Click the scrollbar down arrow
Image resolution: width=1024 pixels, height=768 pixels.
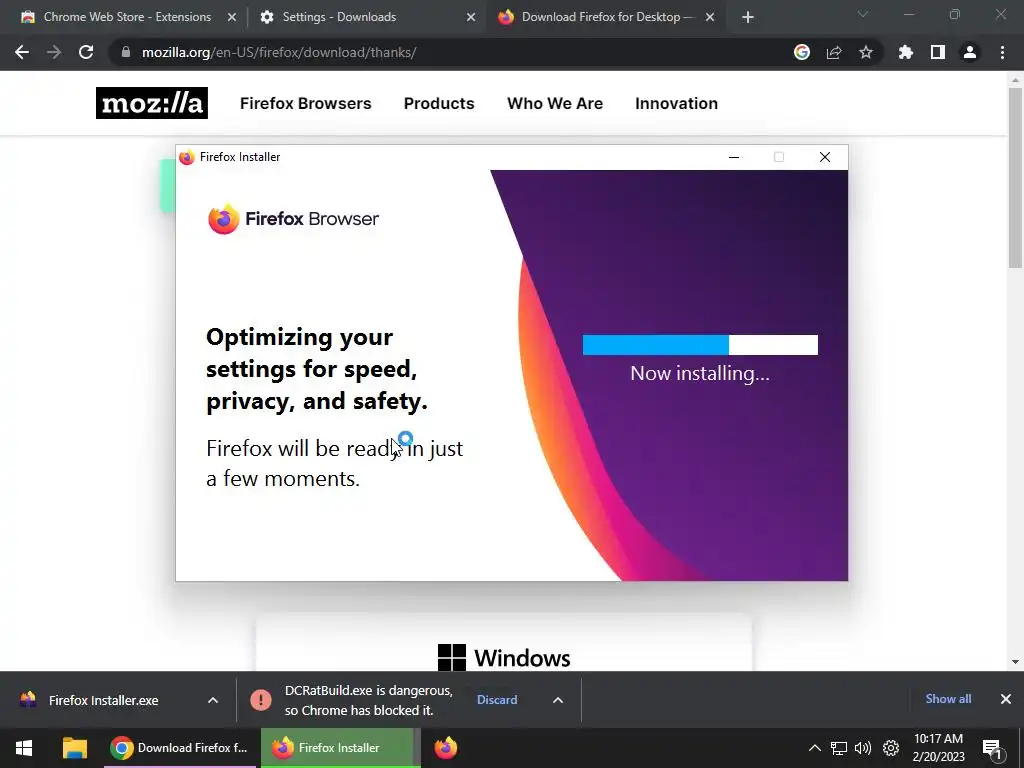(x=1015, y=662)
